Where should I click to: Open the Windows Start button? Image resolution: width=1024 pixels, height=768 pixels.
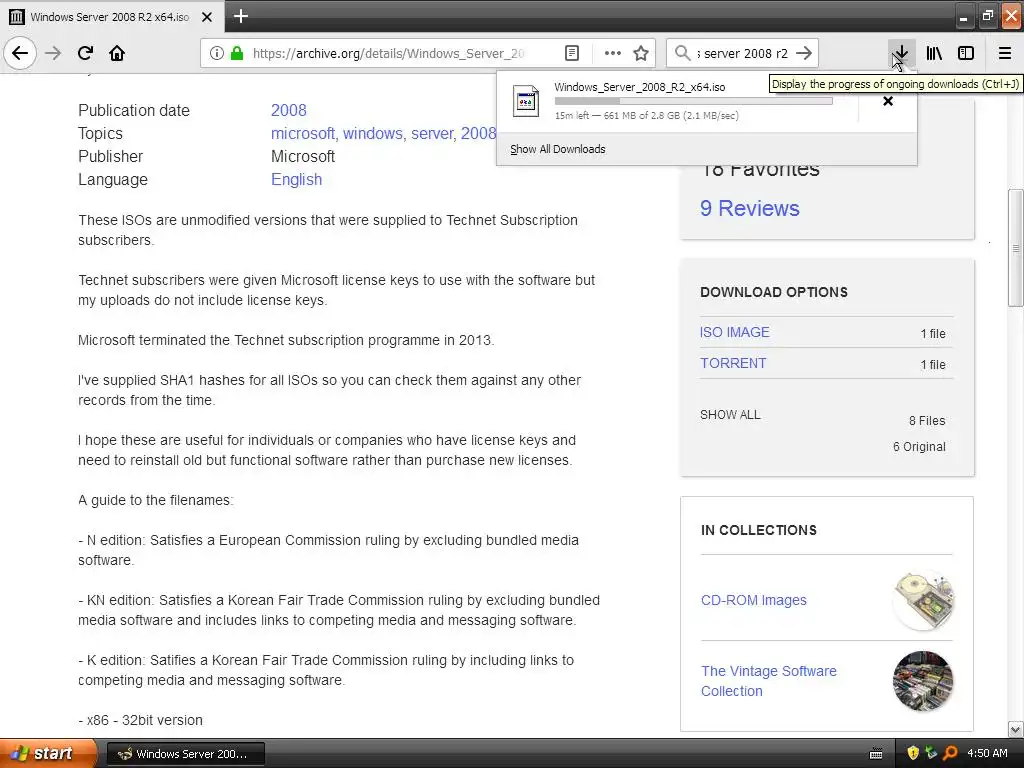pyautogui.click(x=48, y=753)
